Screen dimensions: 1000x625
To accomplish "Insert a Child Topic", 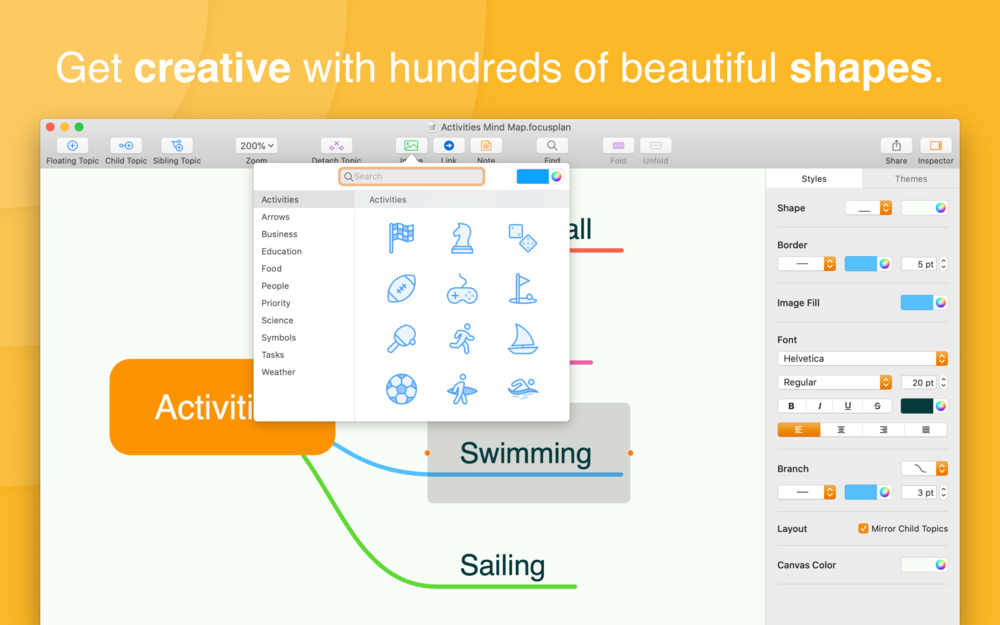I will 126,146.
